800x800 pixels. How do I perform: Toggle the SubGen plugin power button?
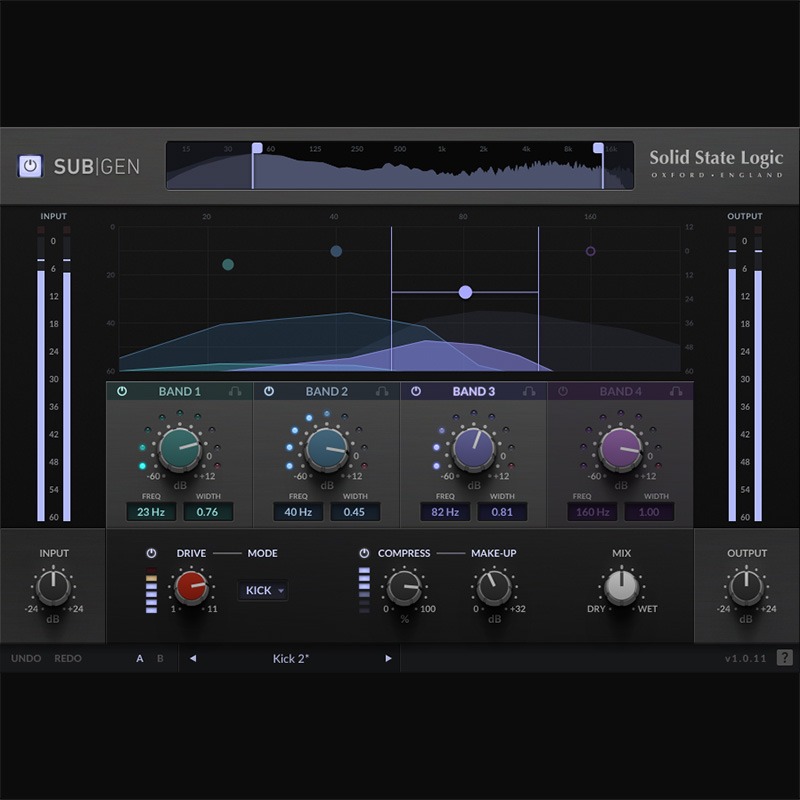coord(30,166)
